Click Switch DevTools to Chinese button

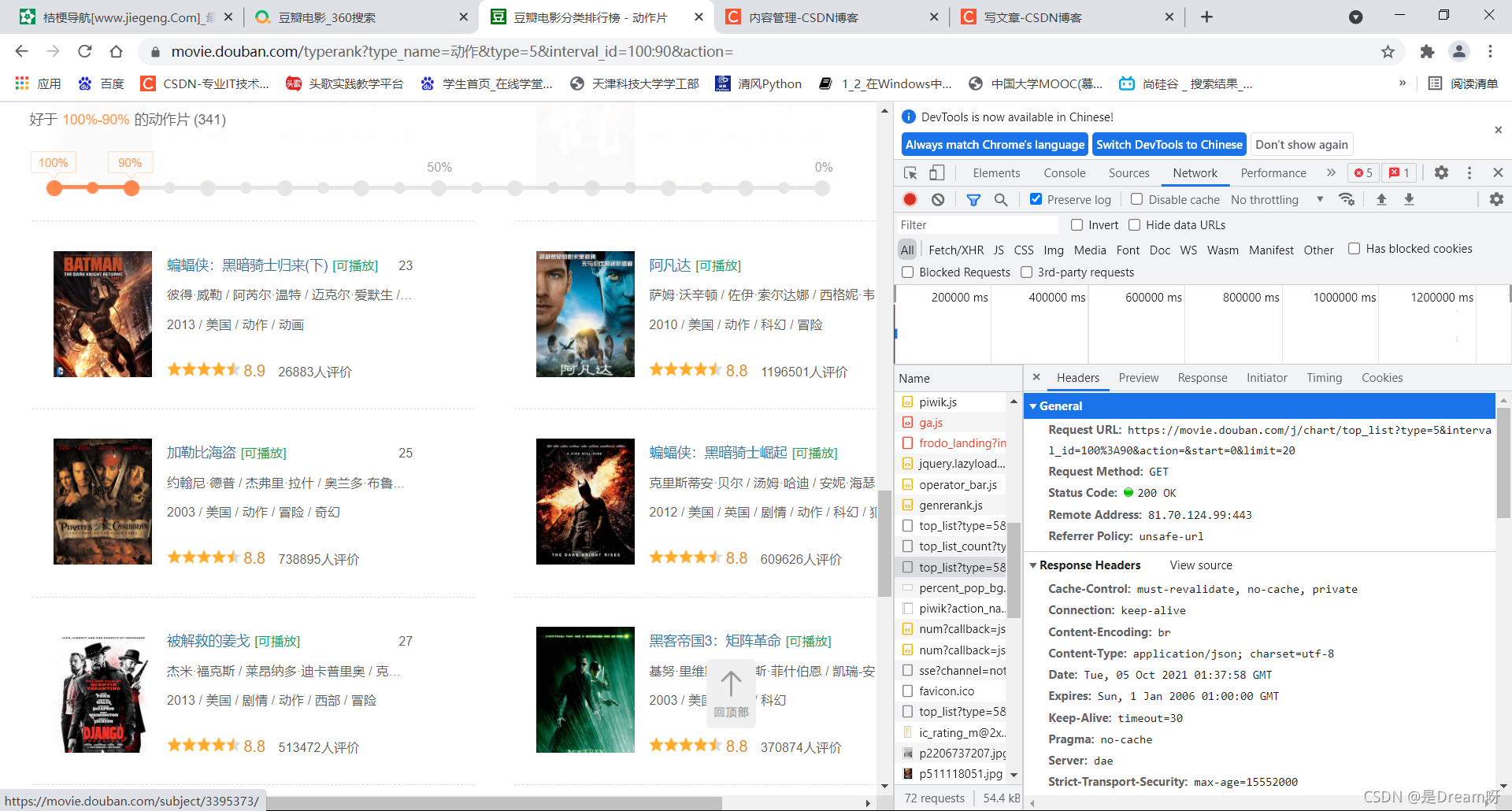pyautogui.click(x=1169, y=144)
